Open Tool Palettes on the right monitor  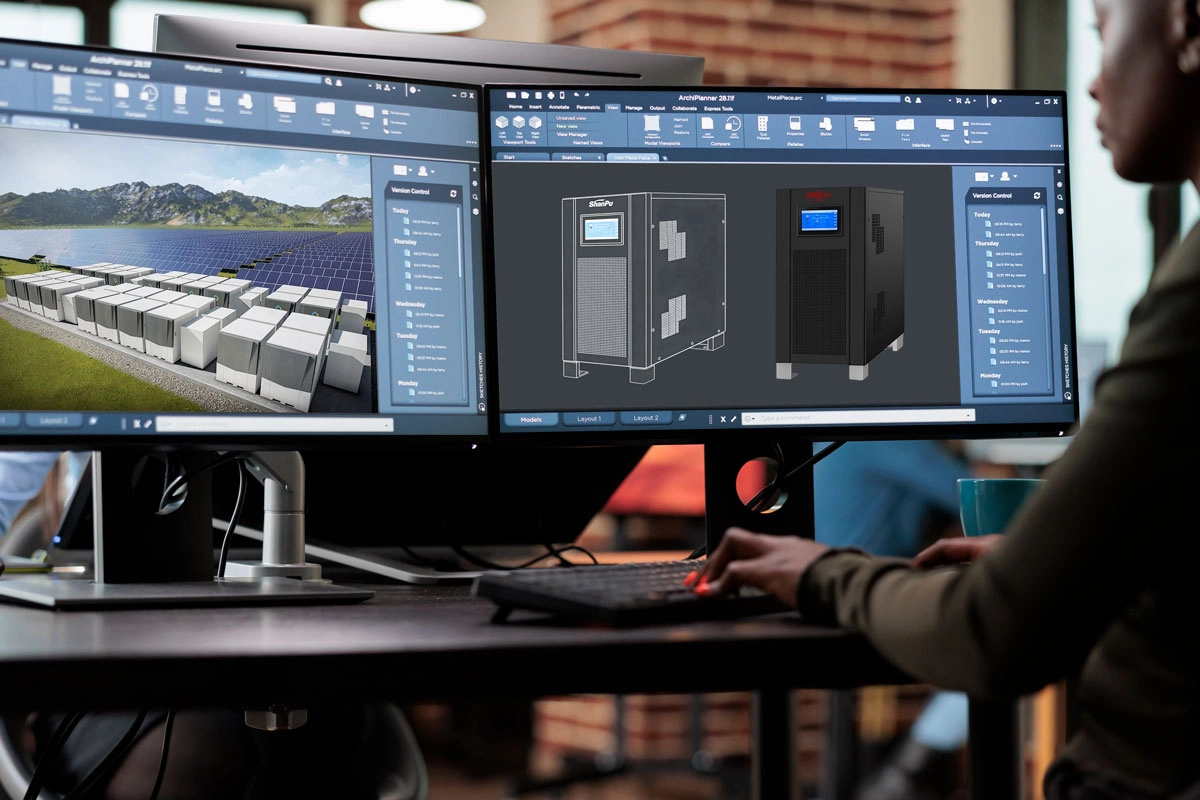coord(763,124)
